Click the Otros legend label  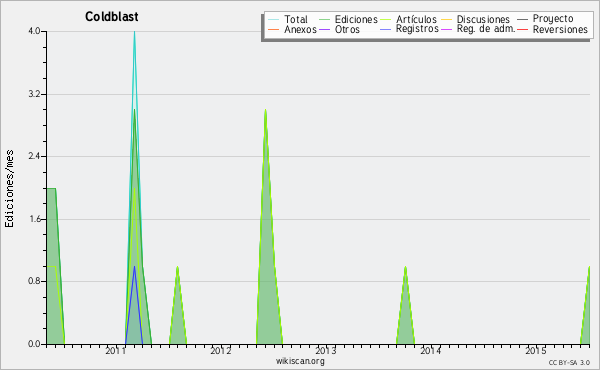click(x=347, y=29)
